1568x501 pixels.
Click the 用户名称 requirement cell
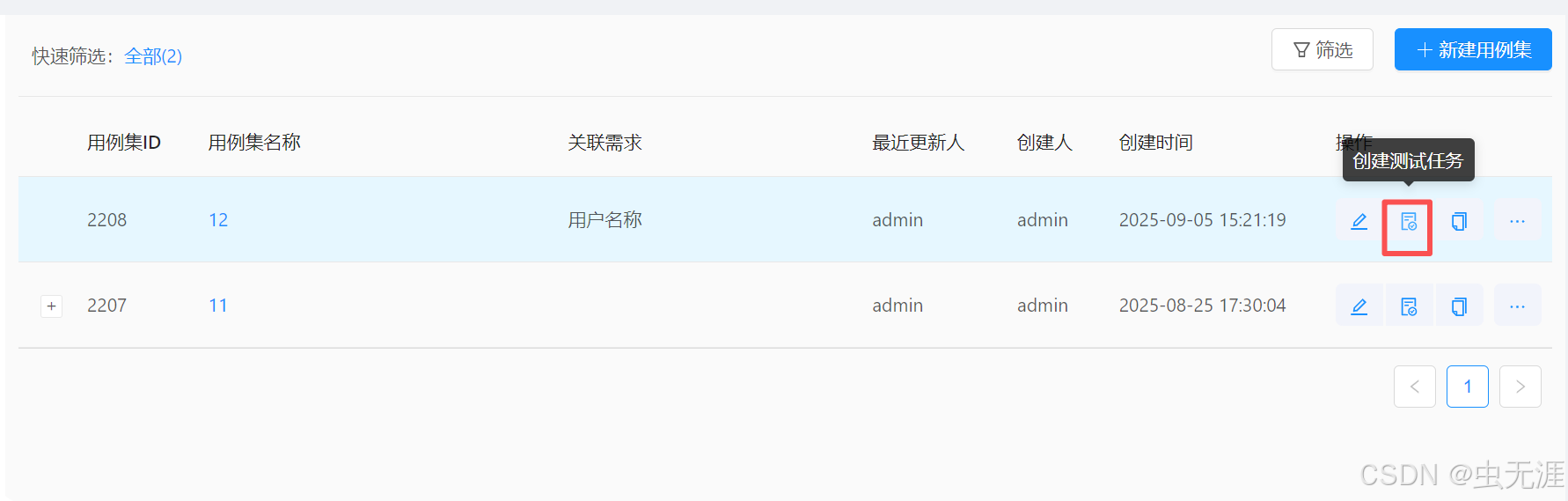(x=604, y=220)
